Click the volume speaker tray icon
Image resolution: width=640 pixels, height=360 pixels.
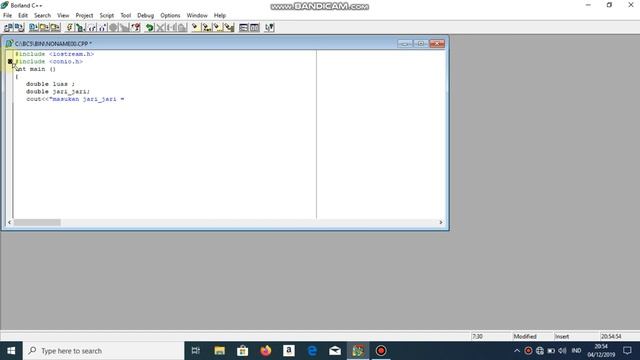point(562,351)
